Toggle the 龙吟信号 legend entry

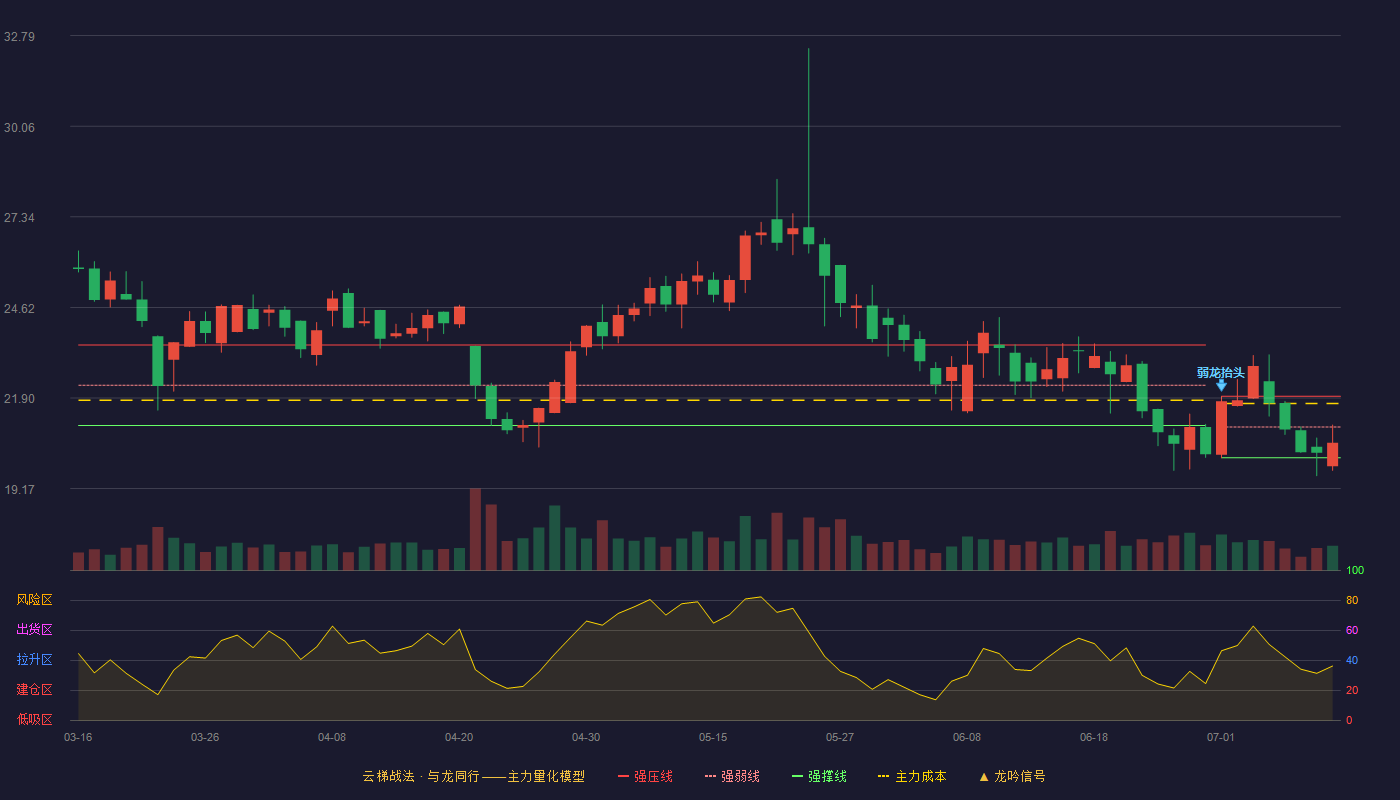point(1012,776)
